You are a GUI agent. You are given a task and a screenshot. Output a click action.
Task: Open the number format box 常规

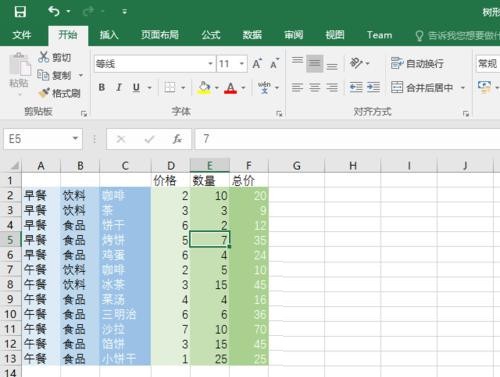click(x=488, y=63)
